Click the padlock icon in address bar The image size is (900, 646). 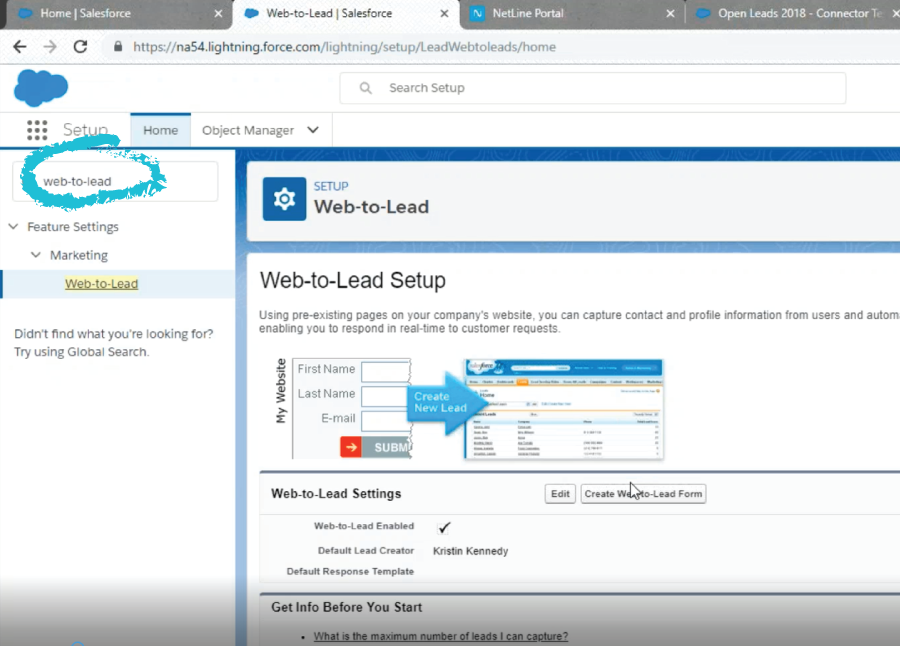point(118,47)
